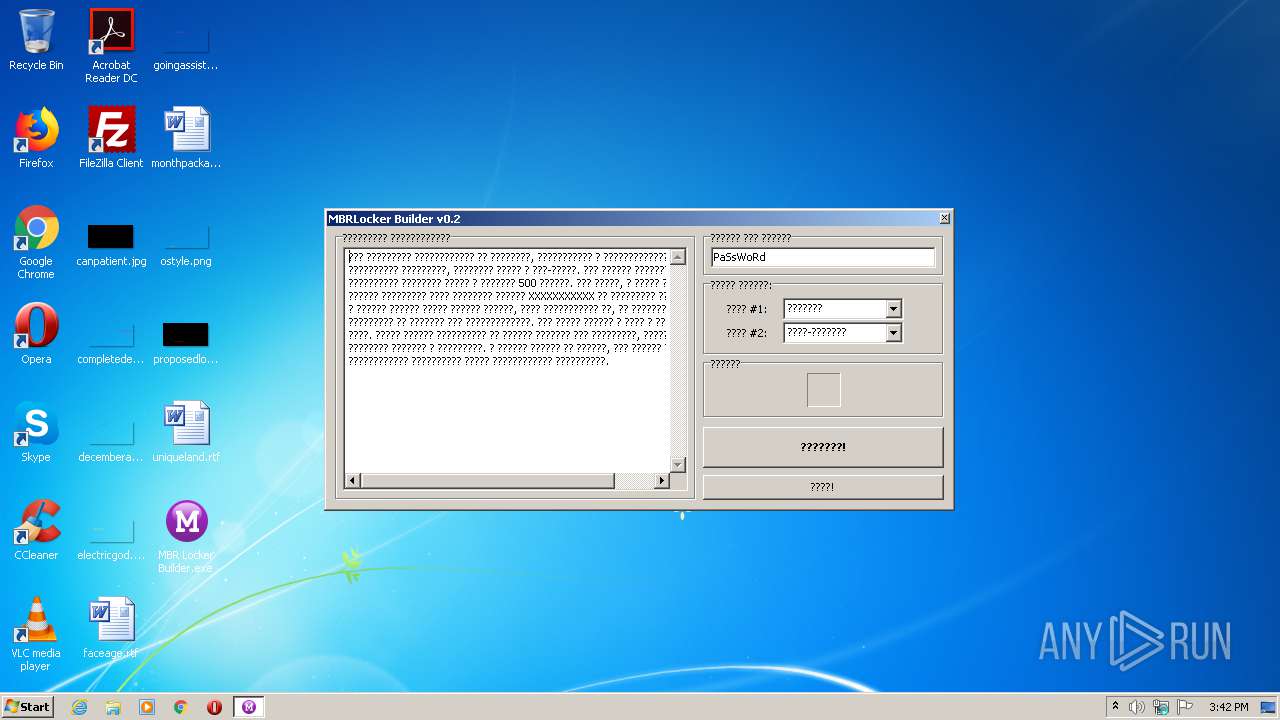This screenshot has width=1280, height=720.
Task: Click the 3:42 PM system clock
Action: 1229,707
